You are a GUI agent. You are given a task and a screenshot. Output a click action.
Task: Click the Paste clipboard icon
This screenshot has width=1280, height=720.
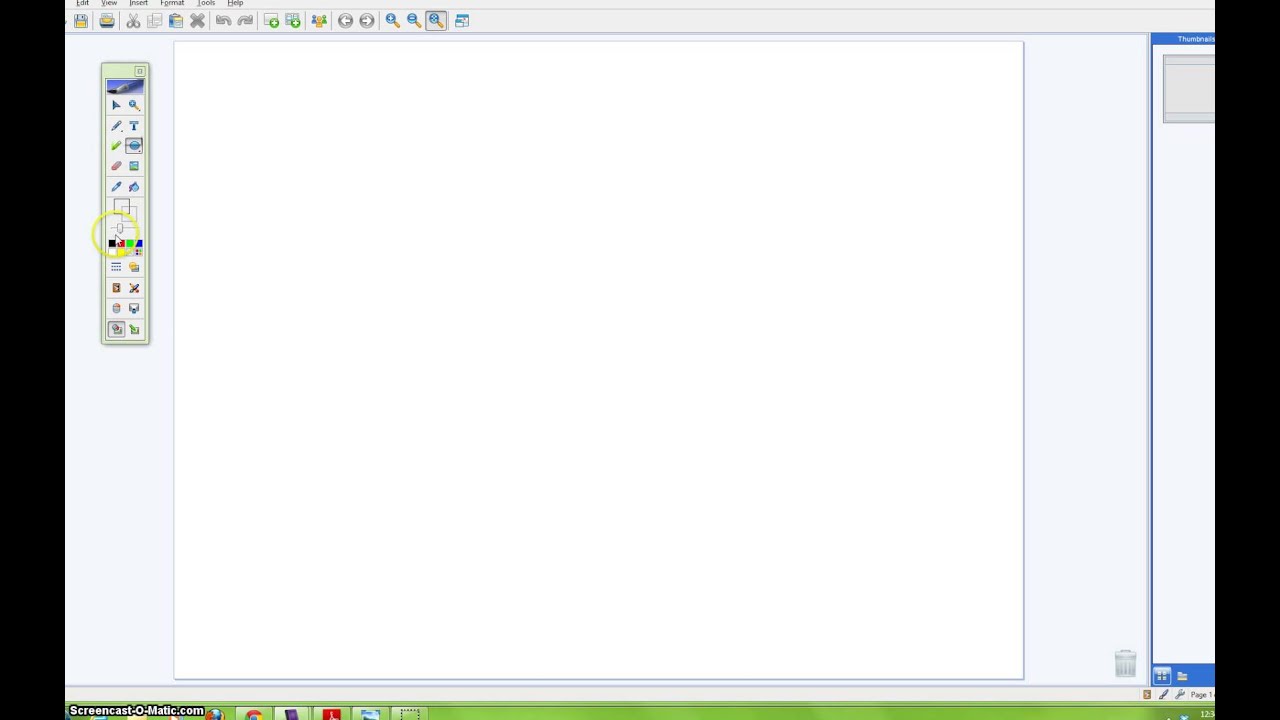pos(176,20)
